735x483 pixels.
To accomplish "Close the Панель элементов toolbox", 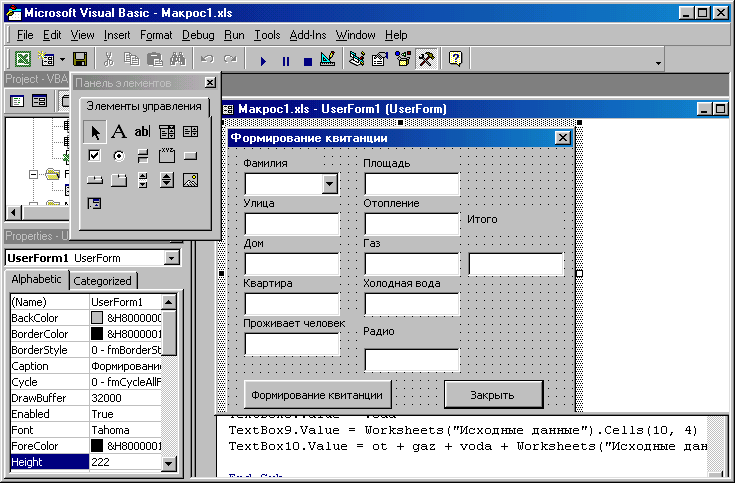I will (x=210, y=83).
